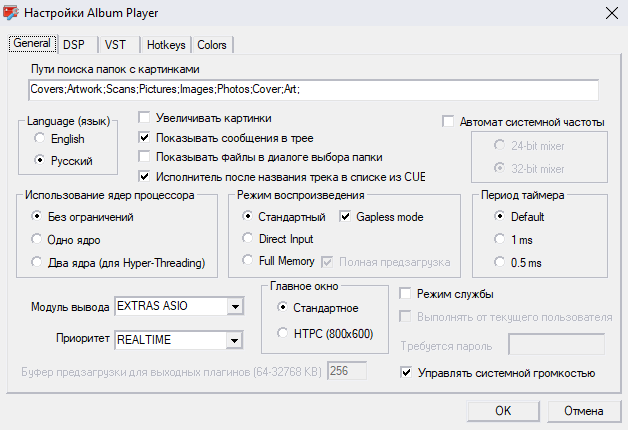Open the VST tab

[x=115, y=45]
